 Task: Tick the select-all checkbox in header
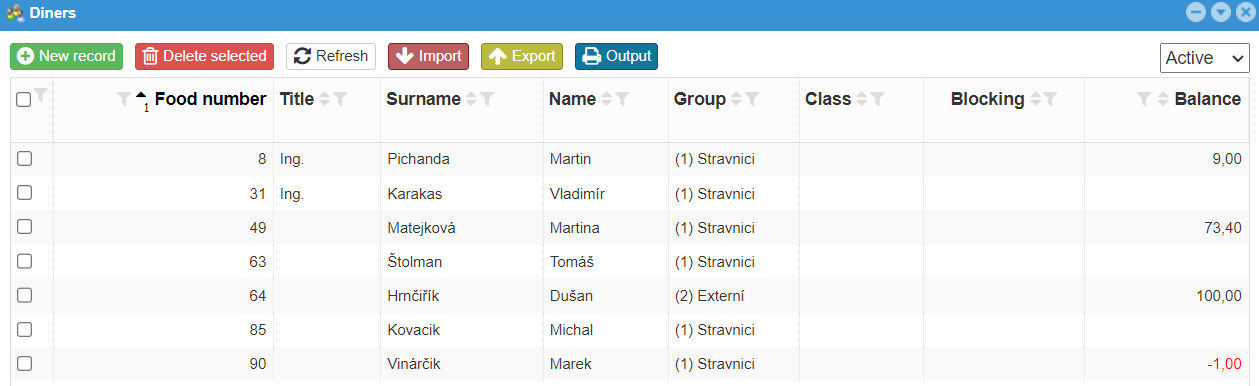[x=24, y=99]
